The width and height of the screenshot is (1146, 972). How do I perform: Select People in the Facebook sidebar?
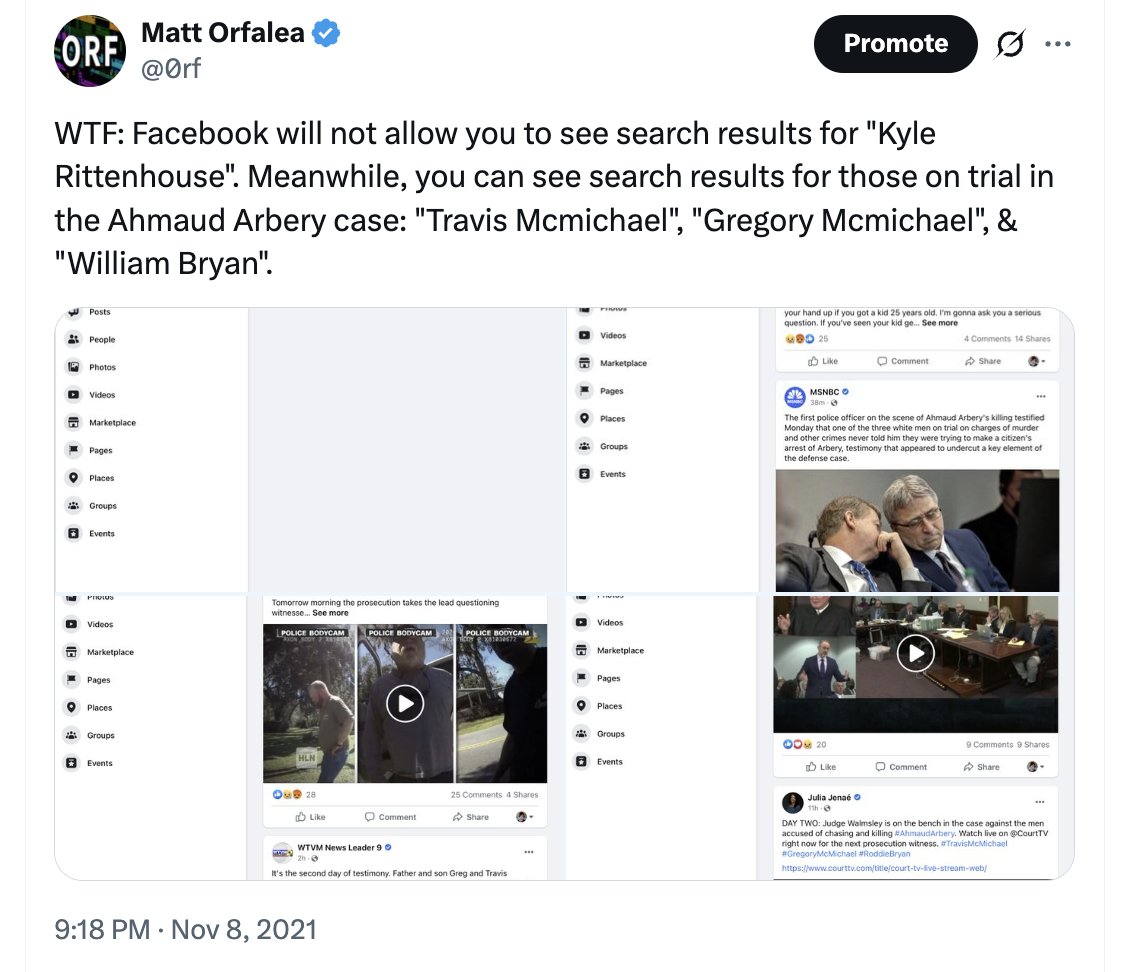(102, 340)
